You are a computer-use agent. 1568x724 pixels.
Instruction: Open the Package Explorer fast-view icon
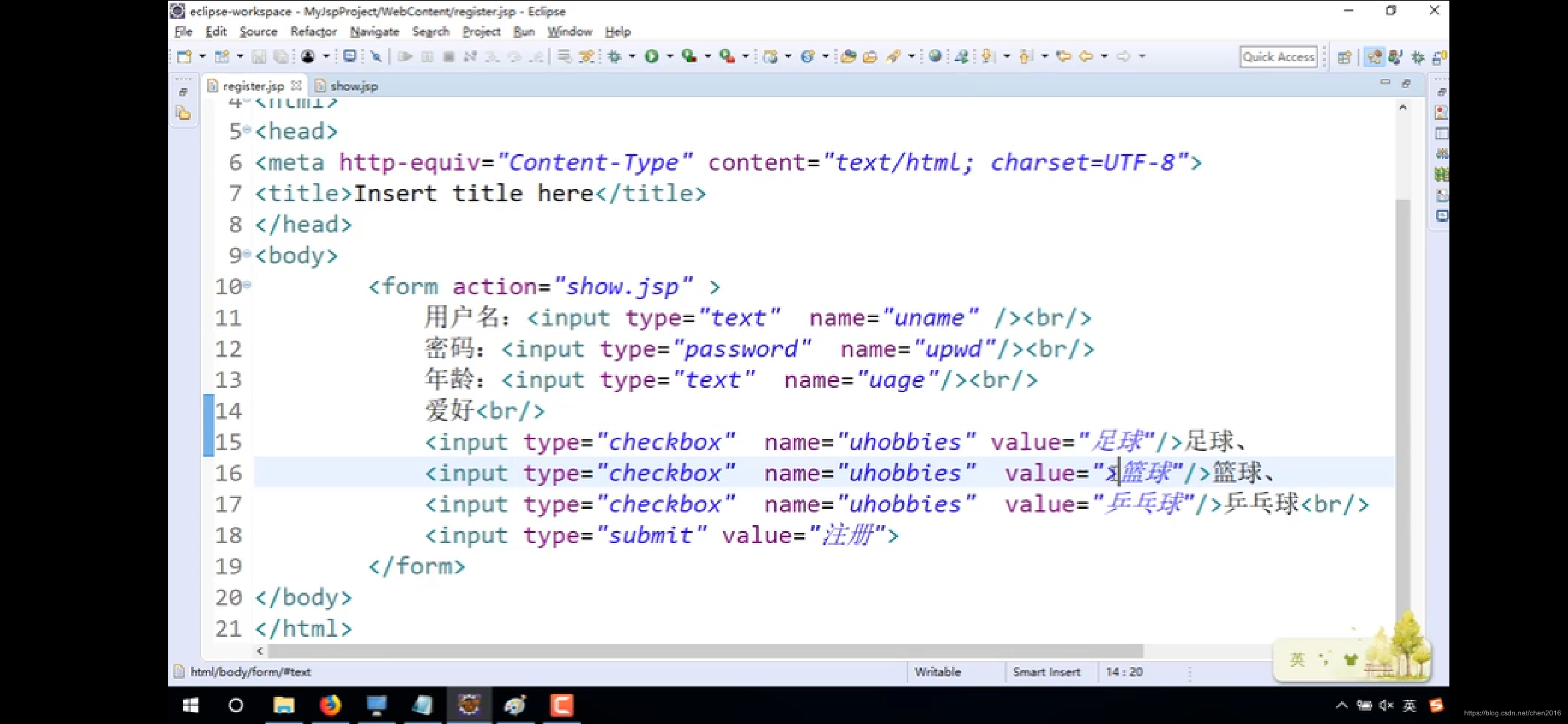tap(183, 113)
